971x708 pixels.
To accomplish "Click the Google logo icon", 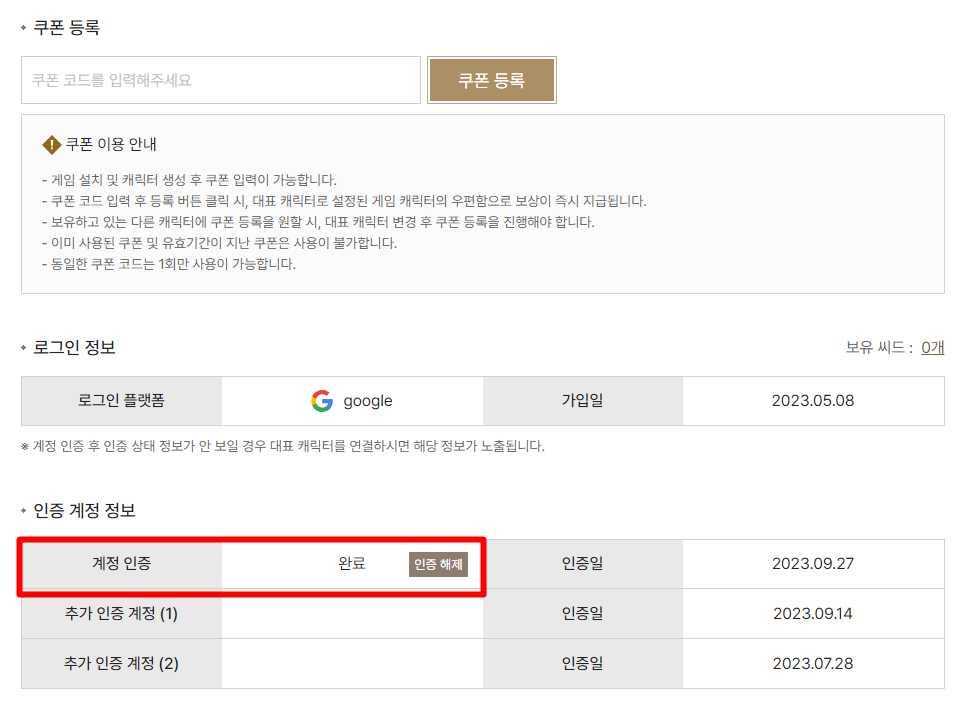I will tap(322, 401).
